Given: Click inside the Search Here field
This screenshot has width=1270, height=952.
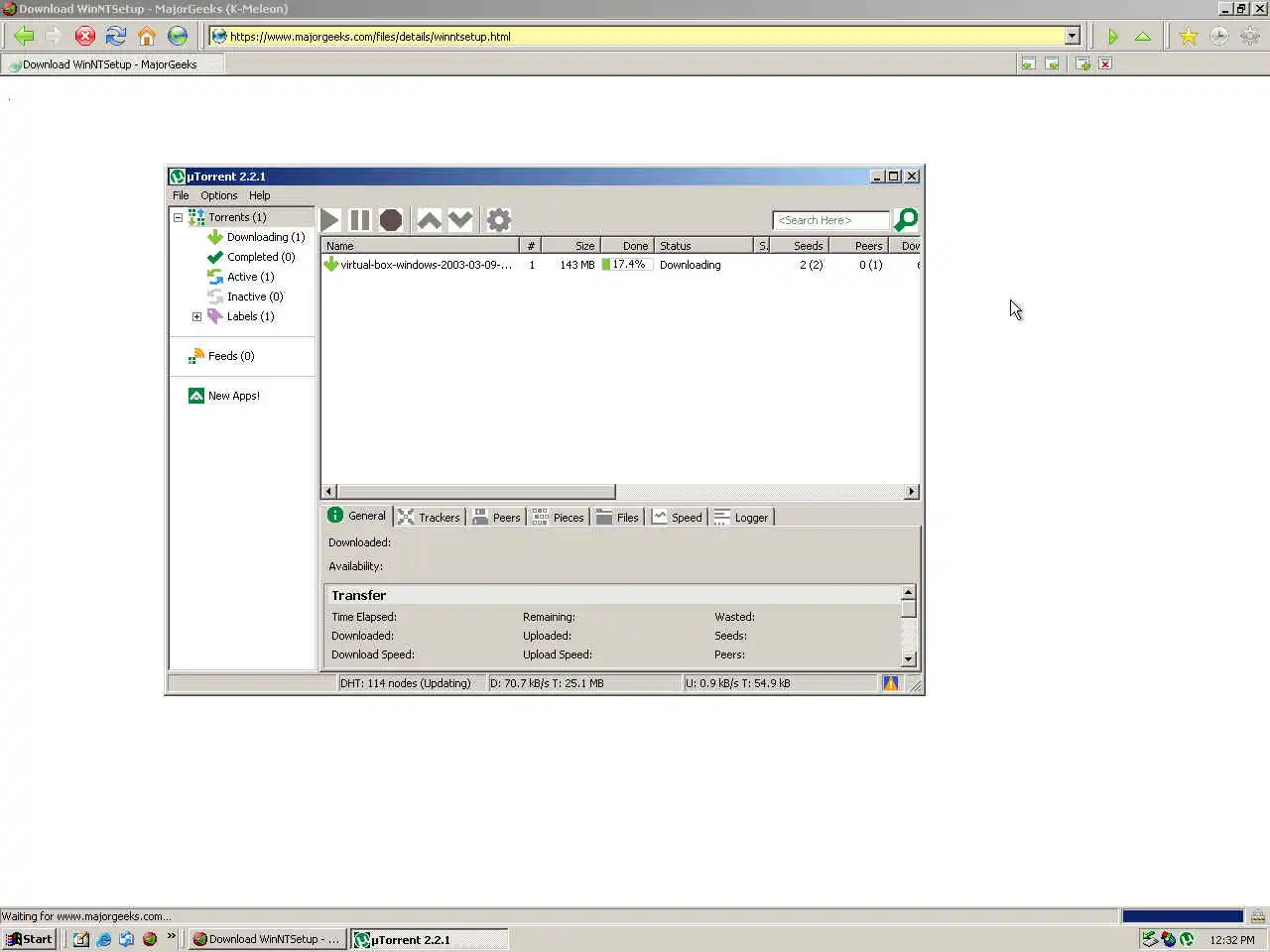Looking at the screenshot, I should point(830,220).
